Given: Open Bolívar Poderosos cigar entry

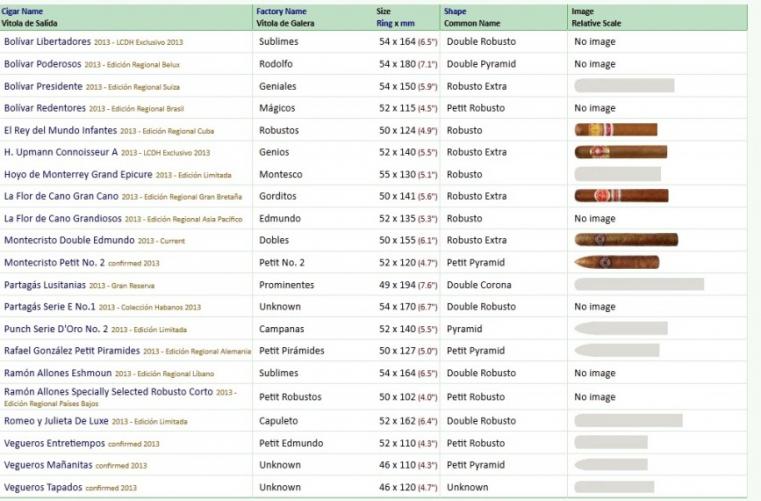Looking at the screenshot, I should pos(43,64).
